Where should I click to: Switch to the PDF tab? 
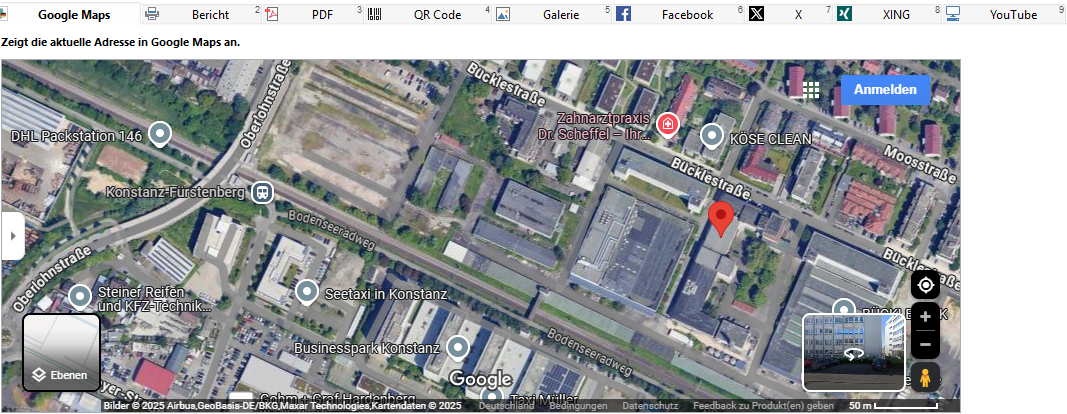coord(314,14)
